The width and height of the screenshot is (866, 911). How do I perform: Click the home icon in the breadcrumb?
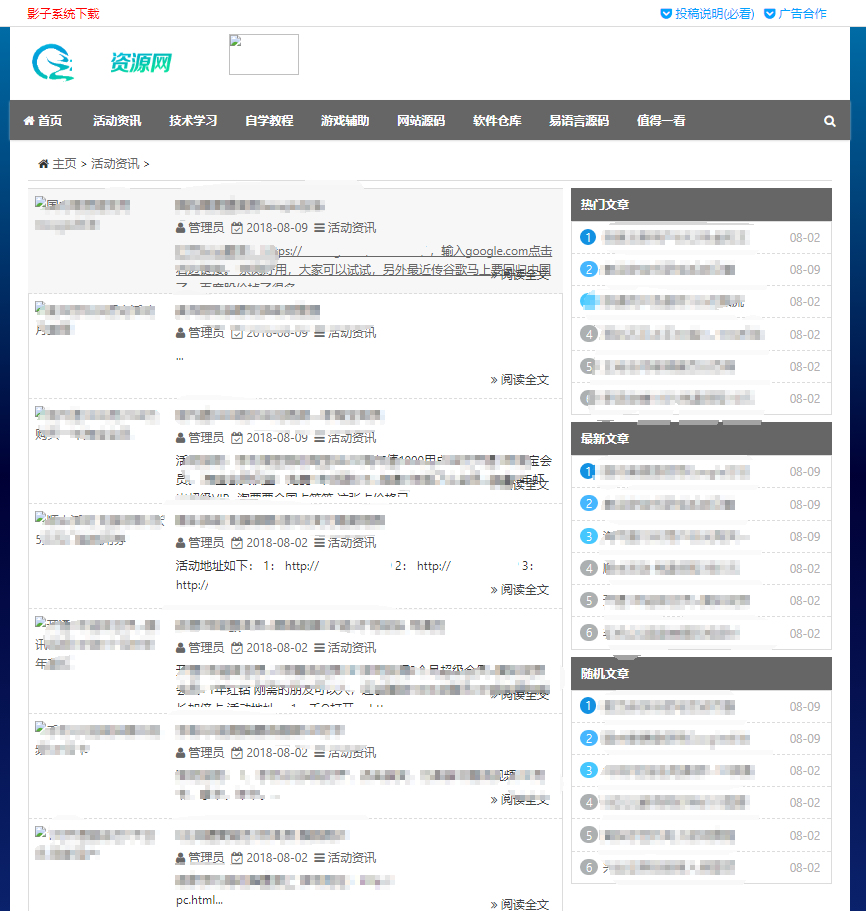[43, 164]
